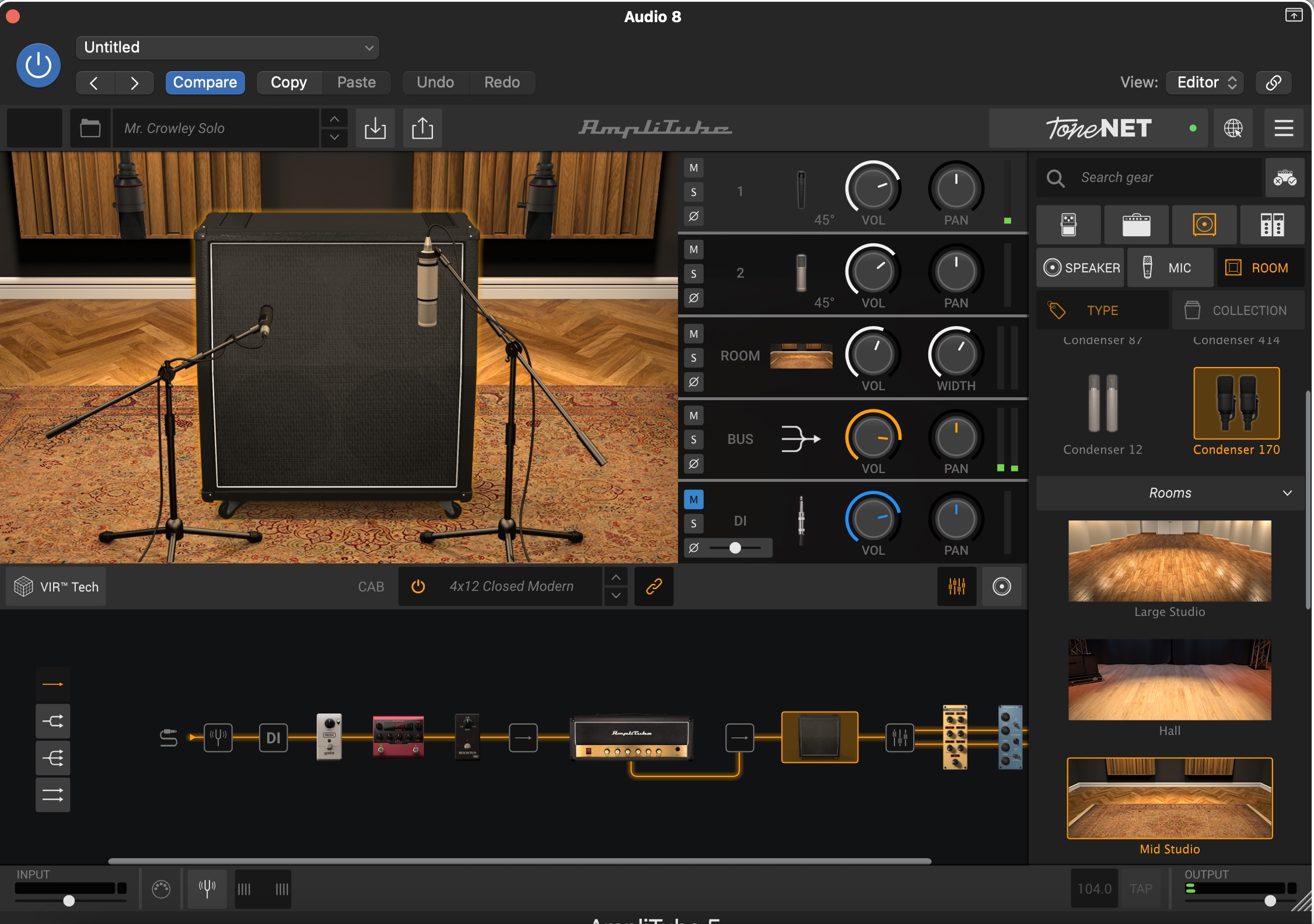Switch to the MIC tab
This screenshot has height=924, width=1314.
tap(1170, 268)
